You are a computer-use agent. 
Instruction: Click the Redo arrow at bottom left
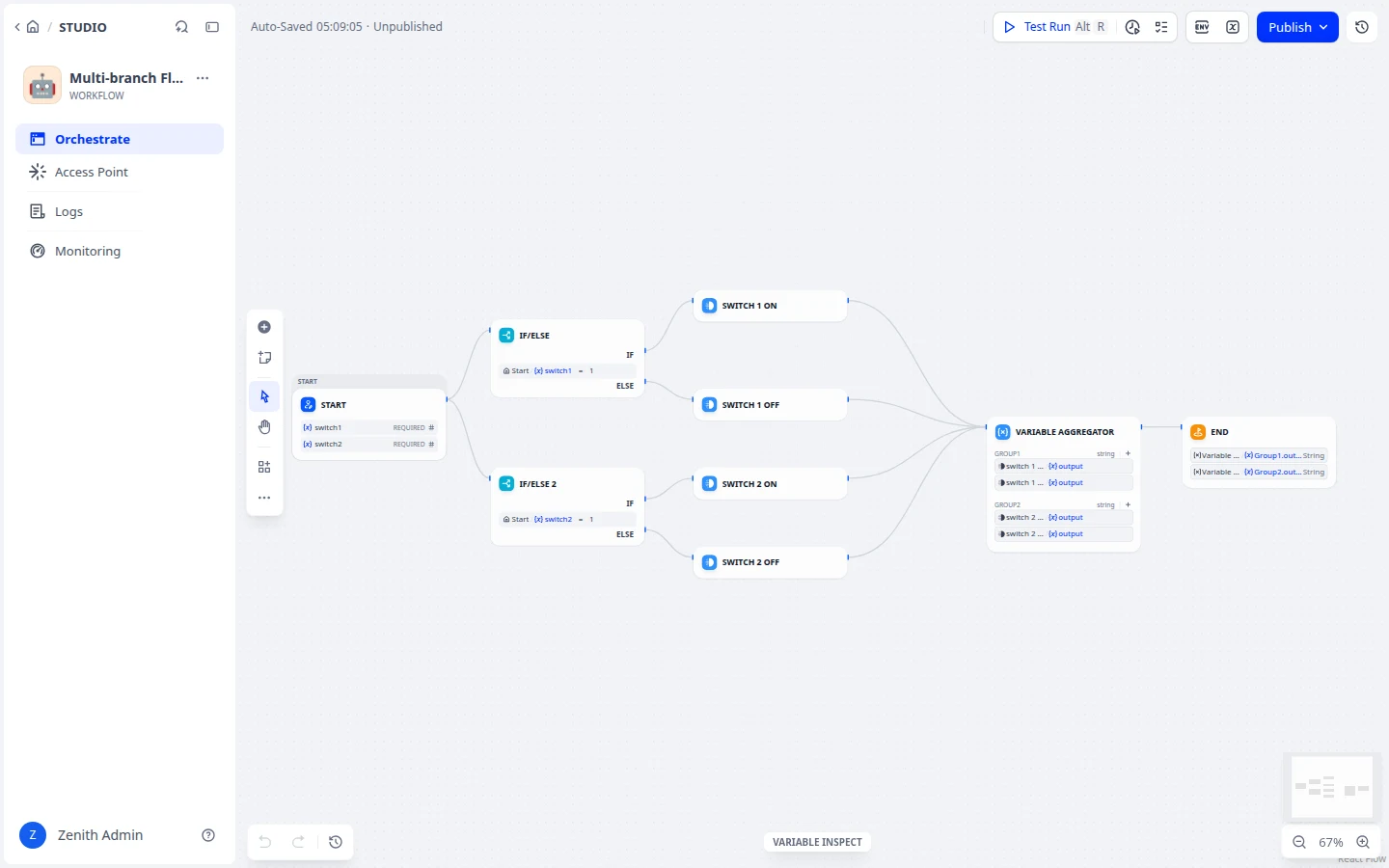[299, 842]
